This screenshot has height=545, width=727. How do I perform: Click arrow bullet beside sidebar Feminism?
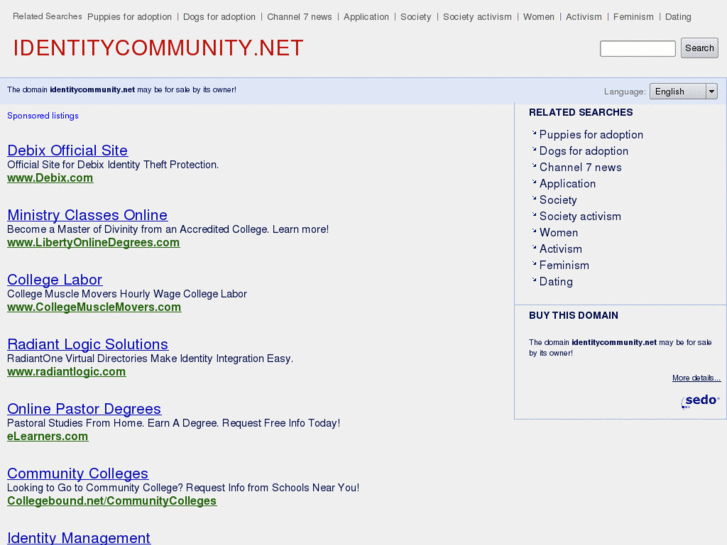click(x=534, y=264)
